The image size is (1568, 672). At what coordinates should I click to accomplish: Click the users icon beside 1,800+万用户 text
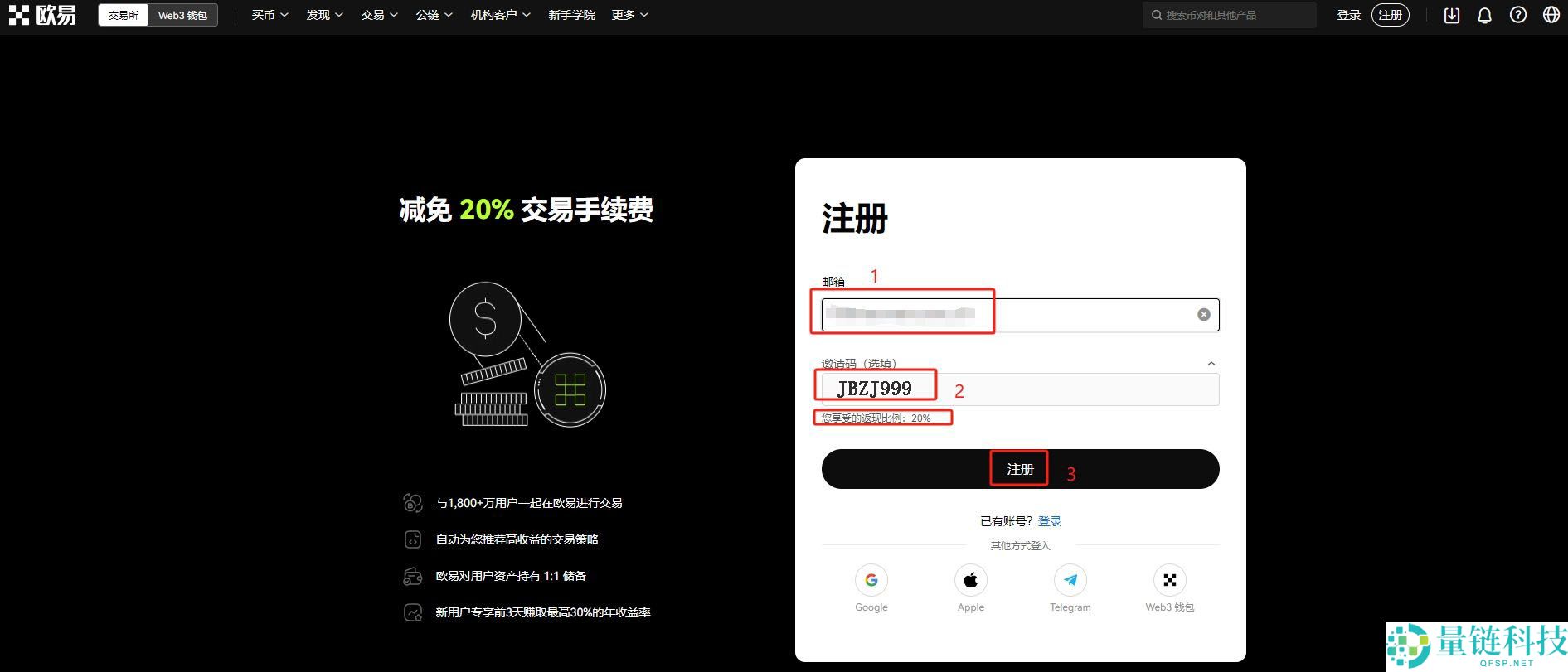413,503
